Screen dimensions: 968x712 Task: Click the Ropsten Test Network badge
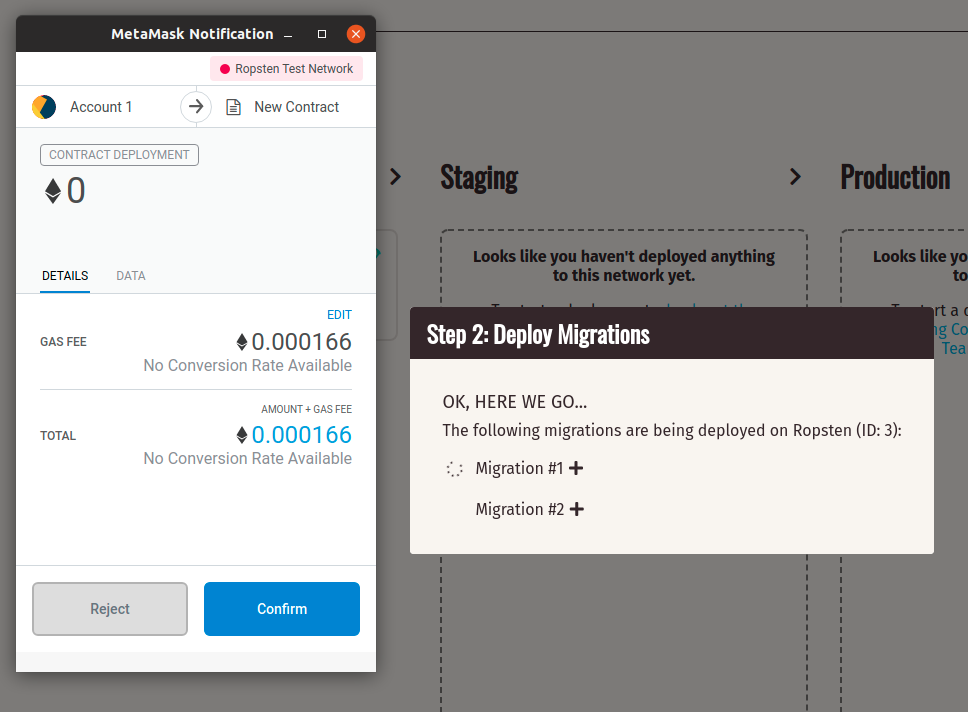point(287,69)
